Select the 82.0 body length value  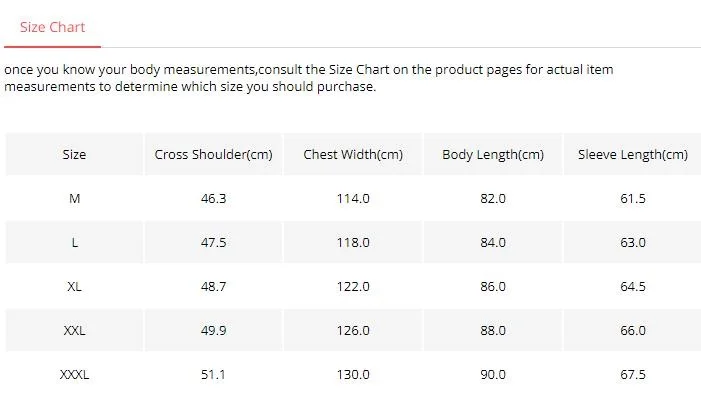[493, 198]
